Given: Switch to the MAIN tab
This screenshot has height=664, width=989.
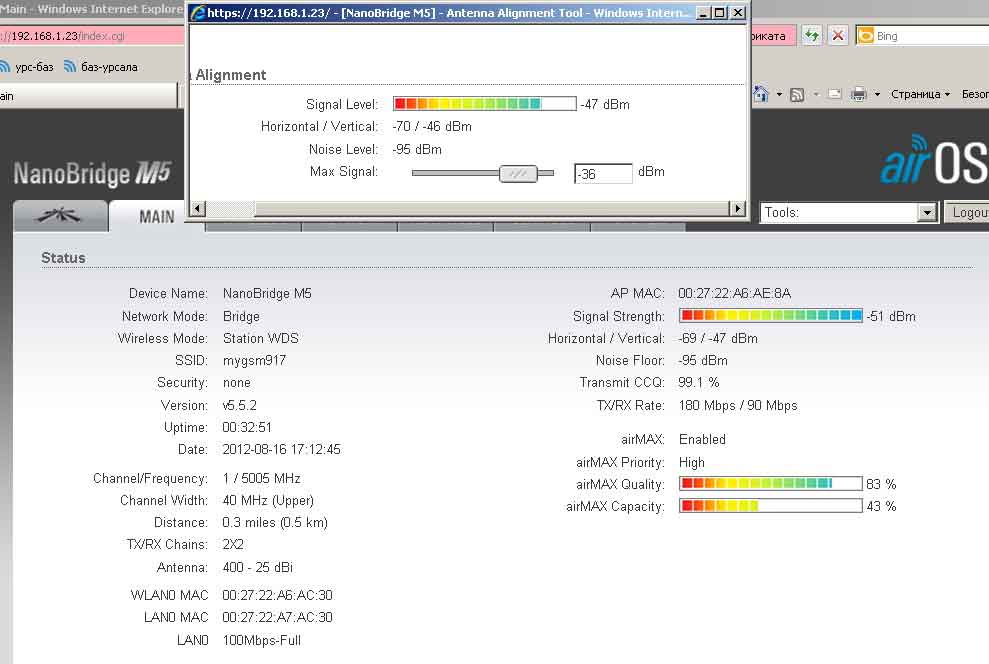Looking at the screenshot, I should (156, 217).
